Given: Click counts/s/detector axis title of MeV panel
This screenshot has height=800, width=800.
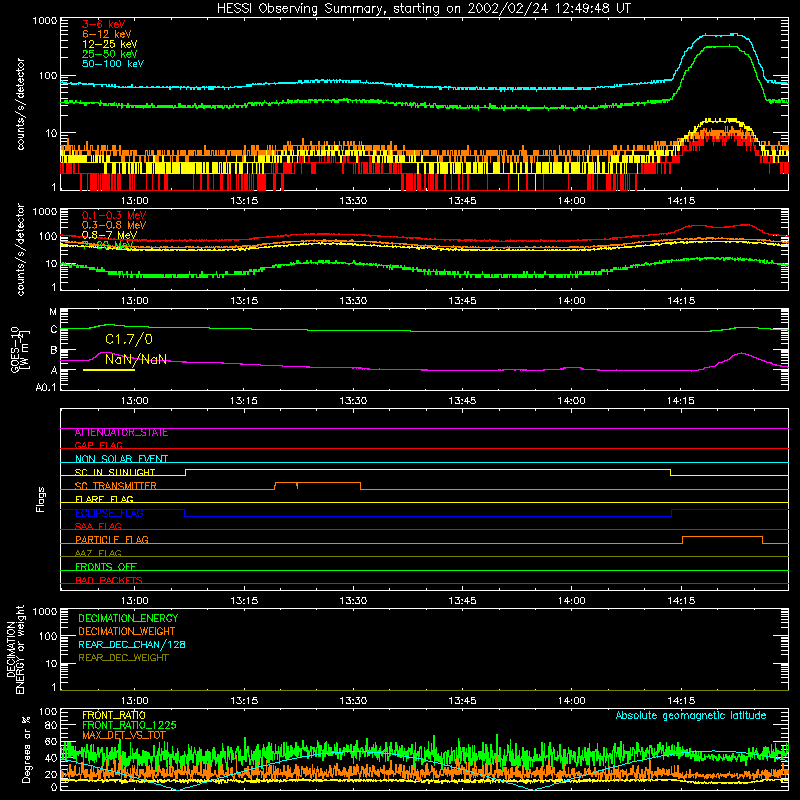Looking at the screenshot, I should click(x=21, y=249).
